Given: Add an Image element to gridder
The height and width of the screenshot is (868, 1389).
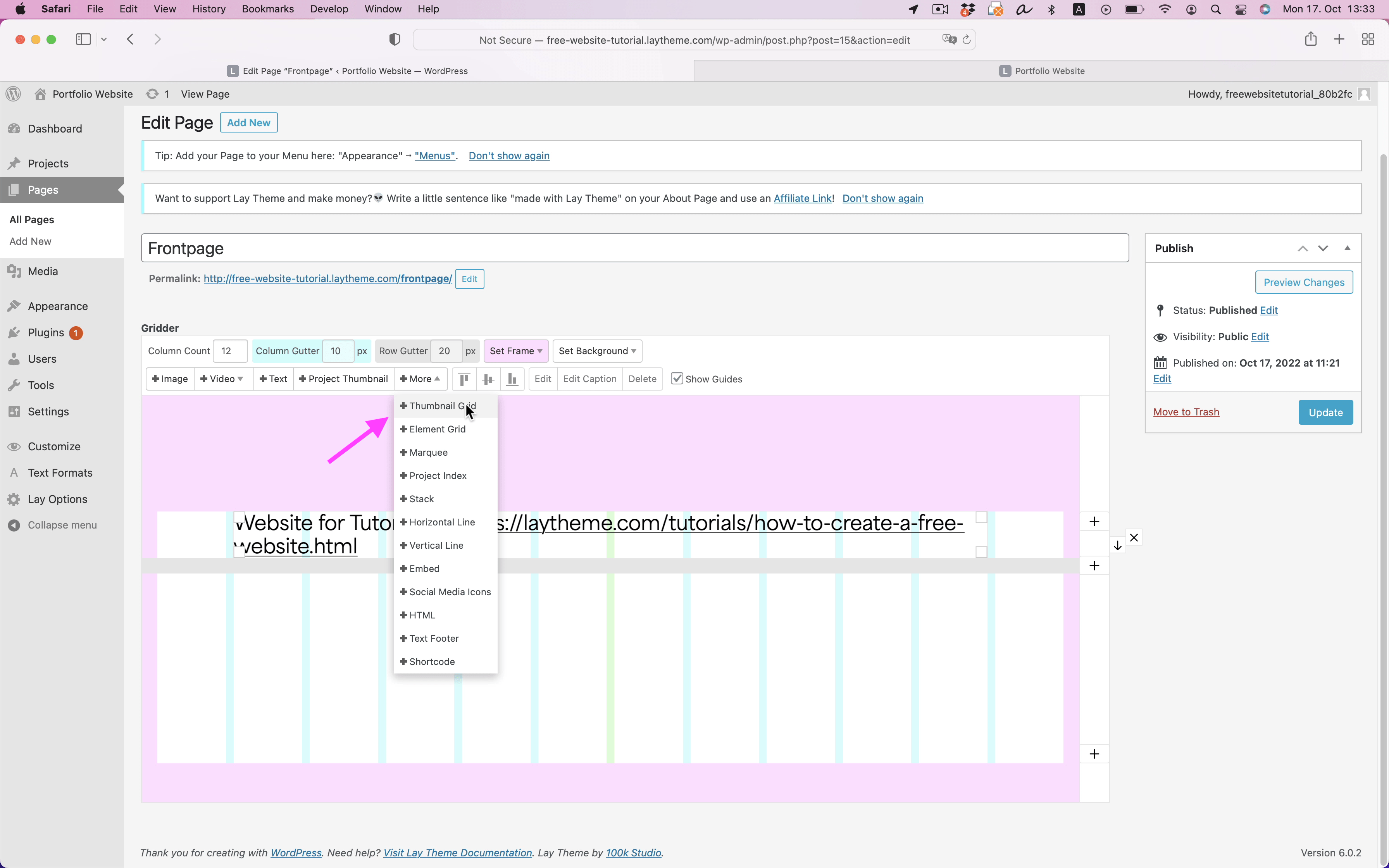Looking at the screenshot, I should (x=170, y=379).
